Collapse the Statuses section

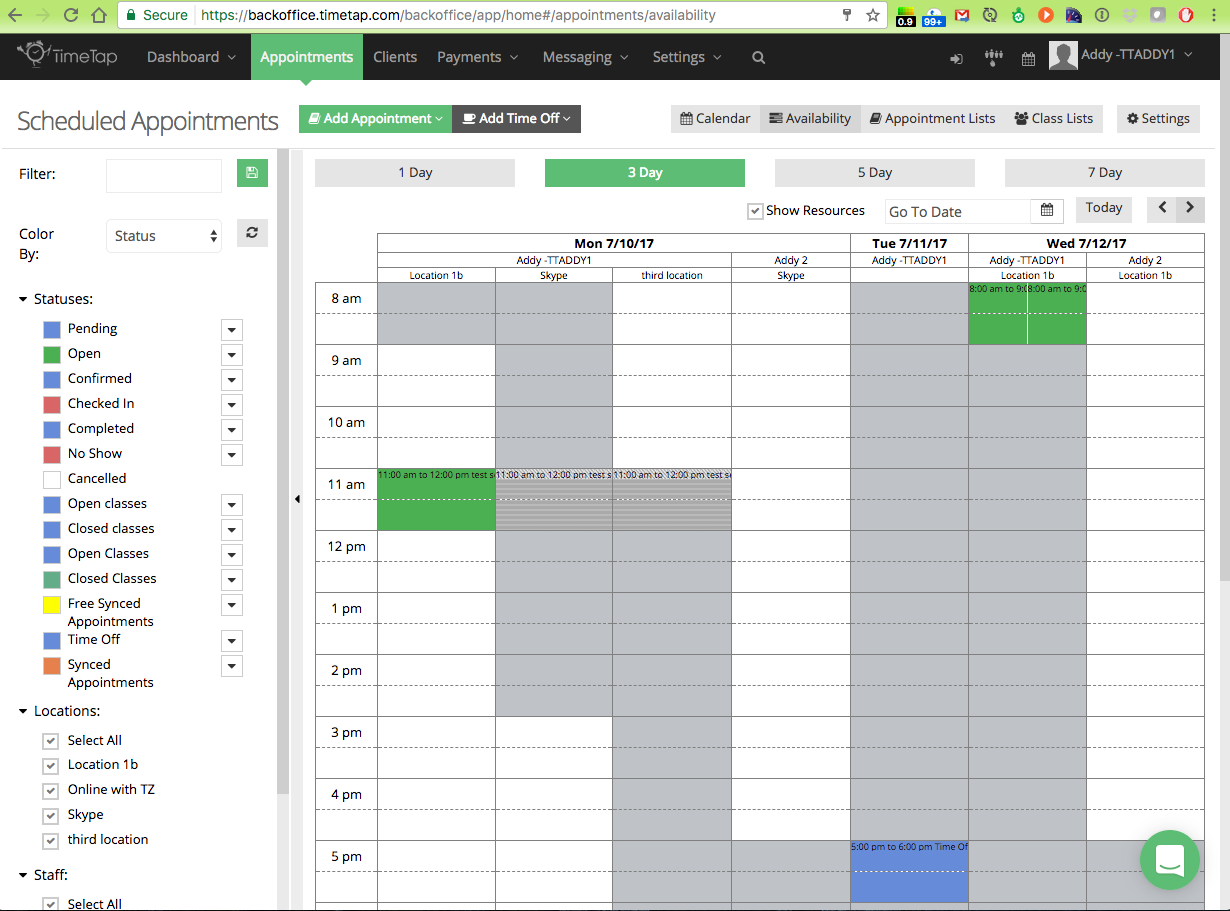(x=23, y=299)
